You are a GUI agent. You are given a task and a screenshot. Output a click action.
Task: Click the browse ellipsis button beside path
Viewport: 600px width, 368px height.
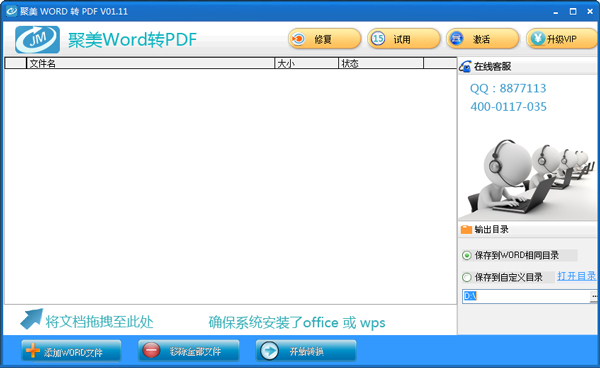pyautogui.click(x=594, y=296)
